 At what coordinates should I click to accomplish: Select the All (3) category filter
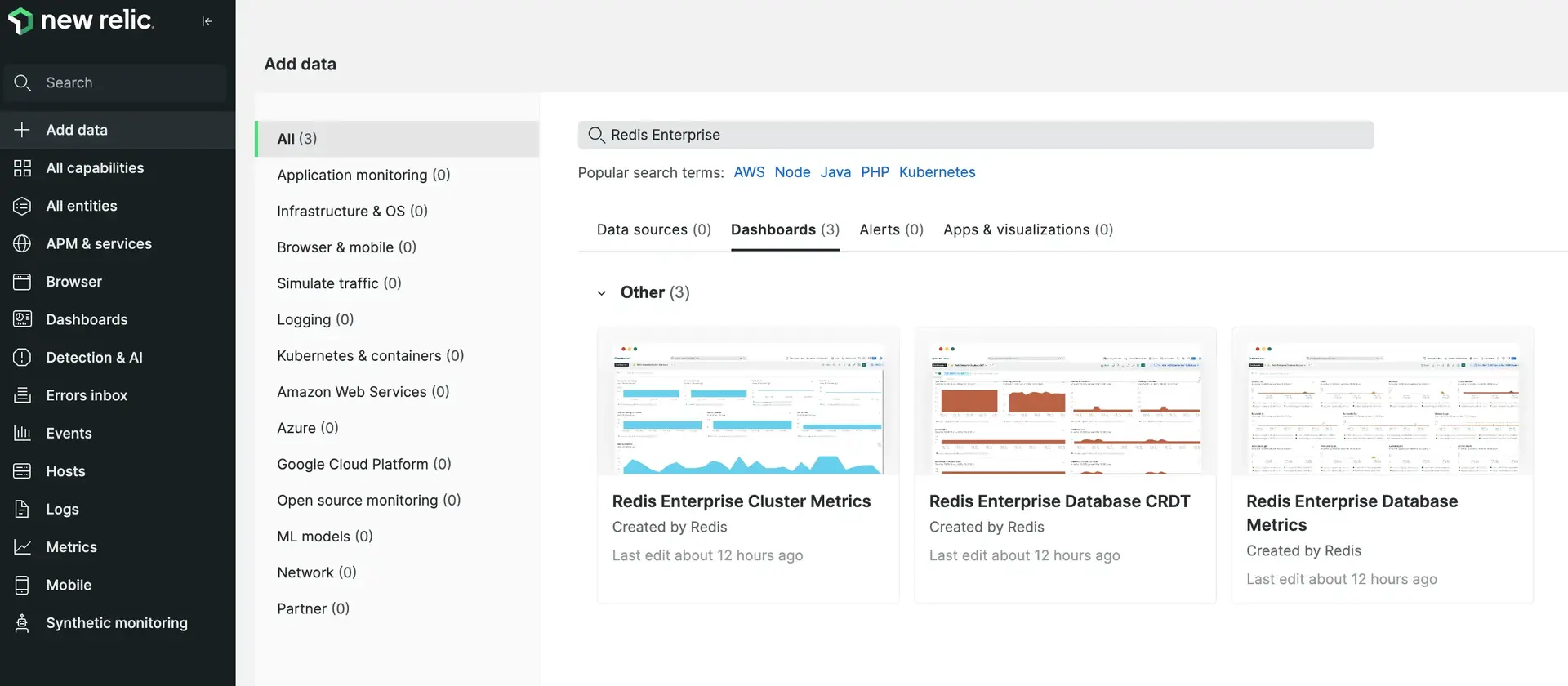tap(397, 139)
